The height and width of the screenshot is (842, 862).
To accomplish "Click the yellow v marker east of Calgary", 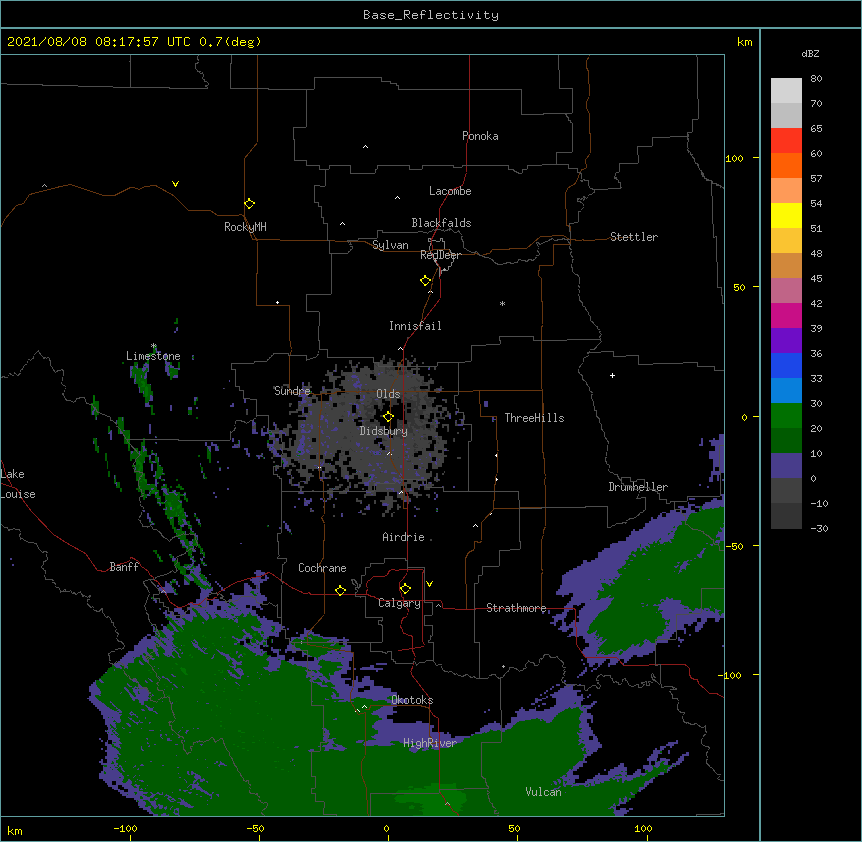I will (x=429, y=584).
